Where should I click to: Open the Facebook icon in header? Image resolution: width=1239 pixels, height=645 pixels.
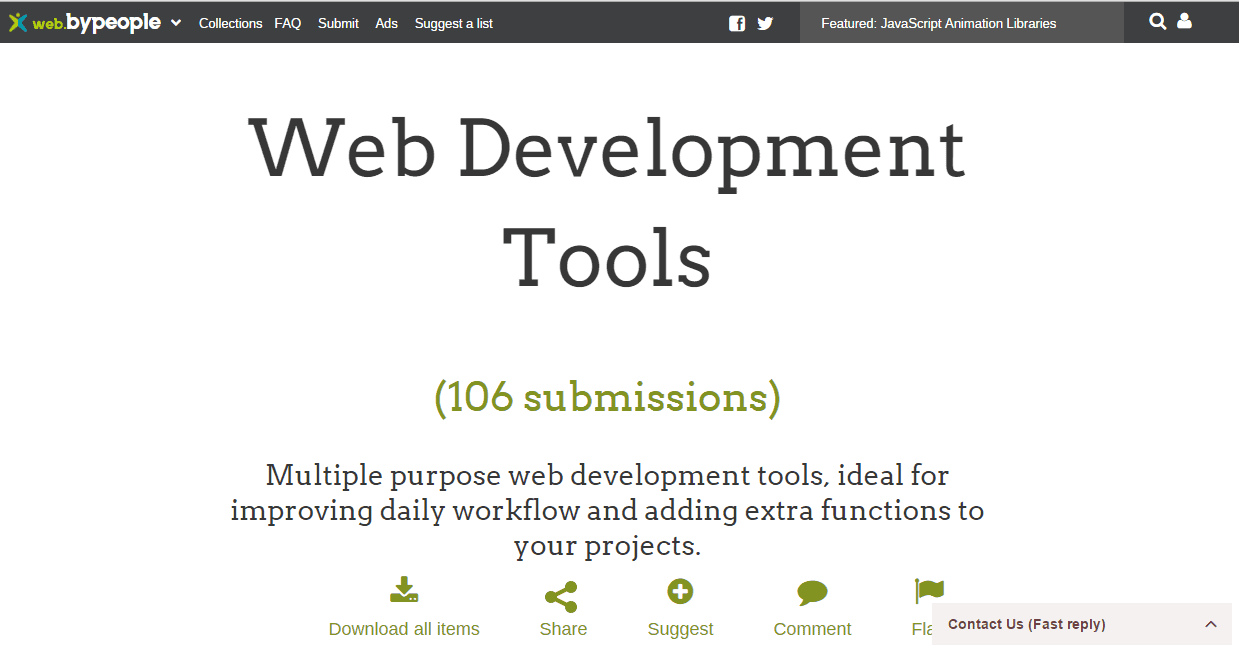(x=737, y=23)
